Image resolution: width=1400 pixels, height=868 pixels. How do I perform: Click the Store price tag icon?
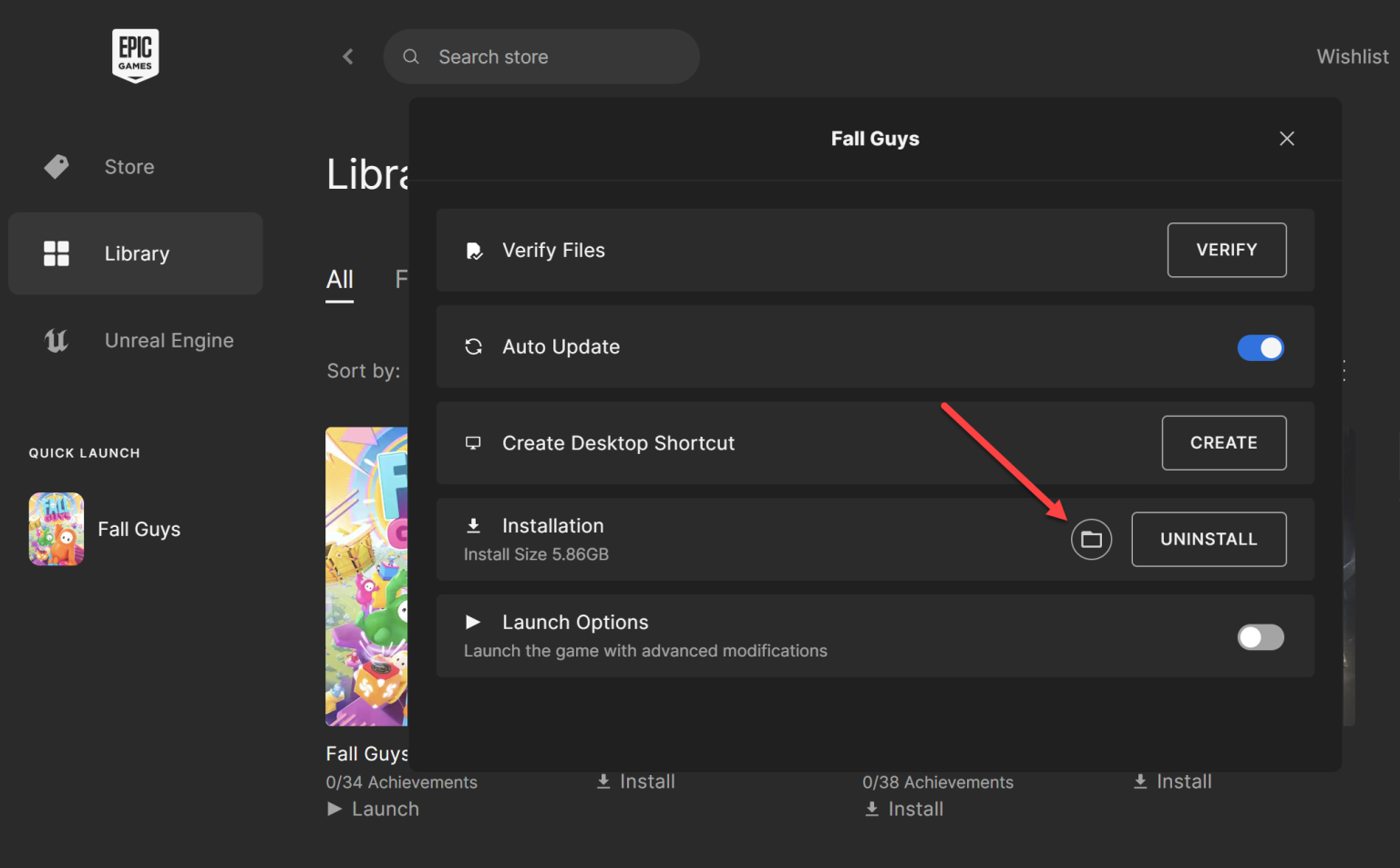[57, 167]
